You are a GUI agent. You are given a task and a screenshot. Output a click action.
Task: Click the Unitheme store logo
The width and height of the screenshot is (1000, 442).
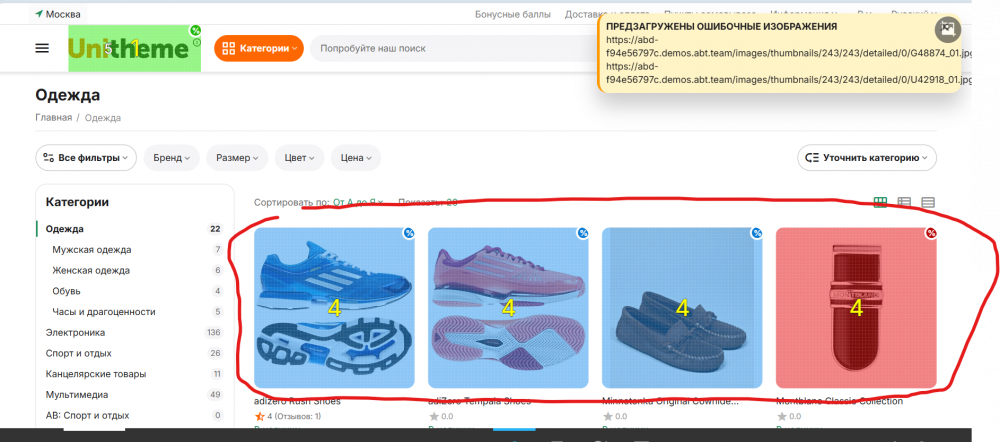(x=135, y=48)
